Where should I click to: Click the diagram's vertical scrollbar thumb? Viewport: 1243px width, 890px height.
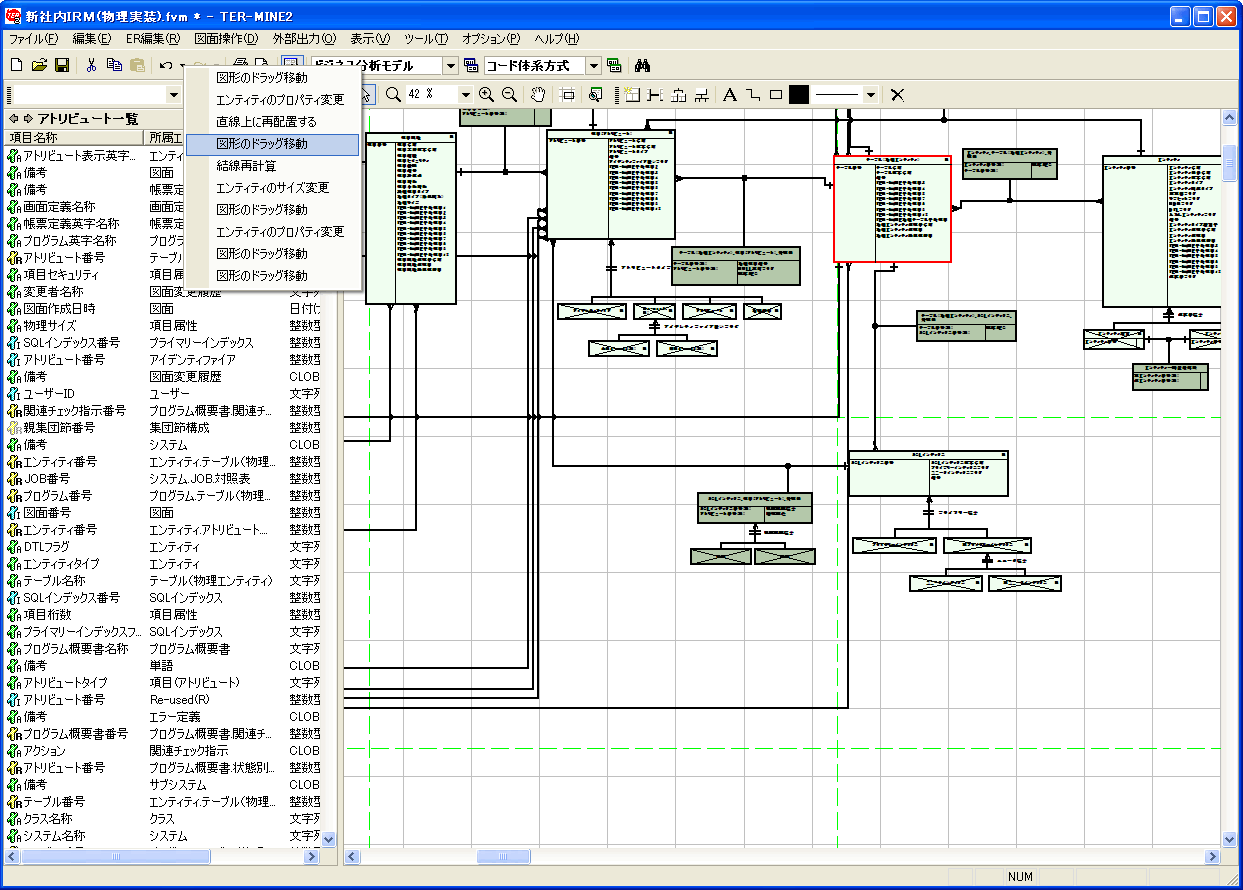1229,163
